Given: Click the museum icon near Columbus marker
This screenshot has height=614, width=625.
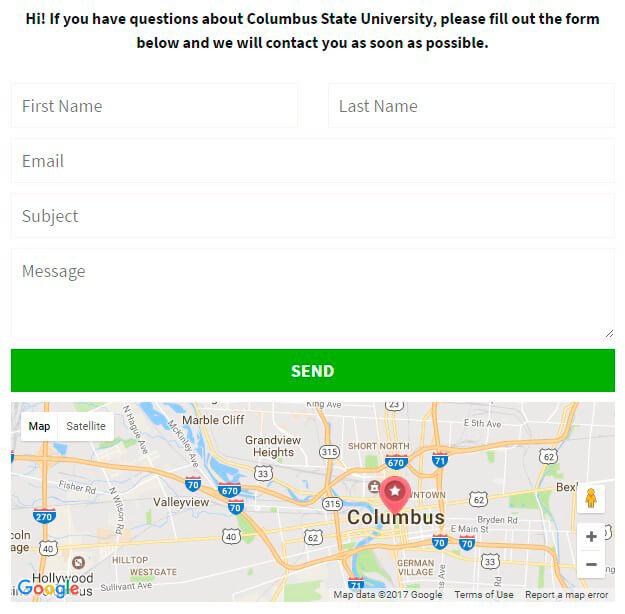Looking at the screenshot, I should [373, 487].
